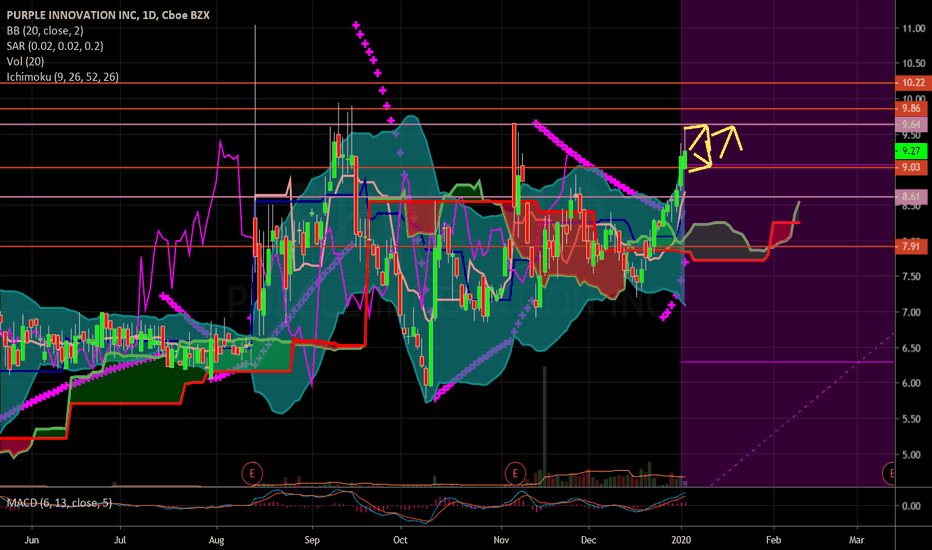Screen dimensions: 932x550
Task: Click the Nov label on time axis
Action: [501, 540]
